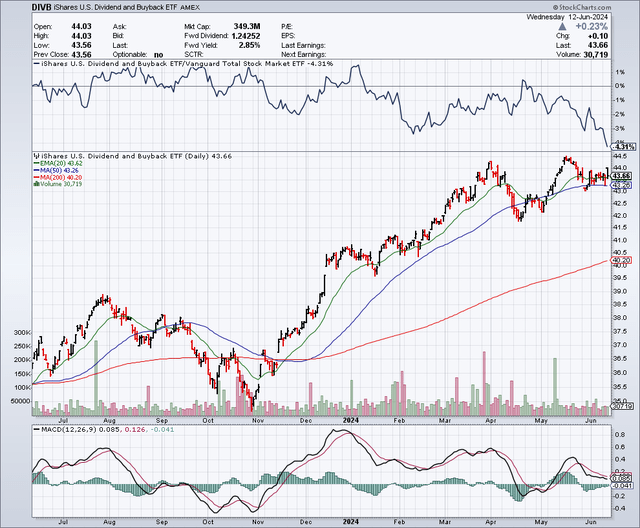Click the -0.041 MACD histogram axis tag

point(622,485)
